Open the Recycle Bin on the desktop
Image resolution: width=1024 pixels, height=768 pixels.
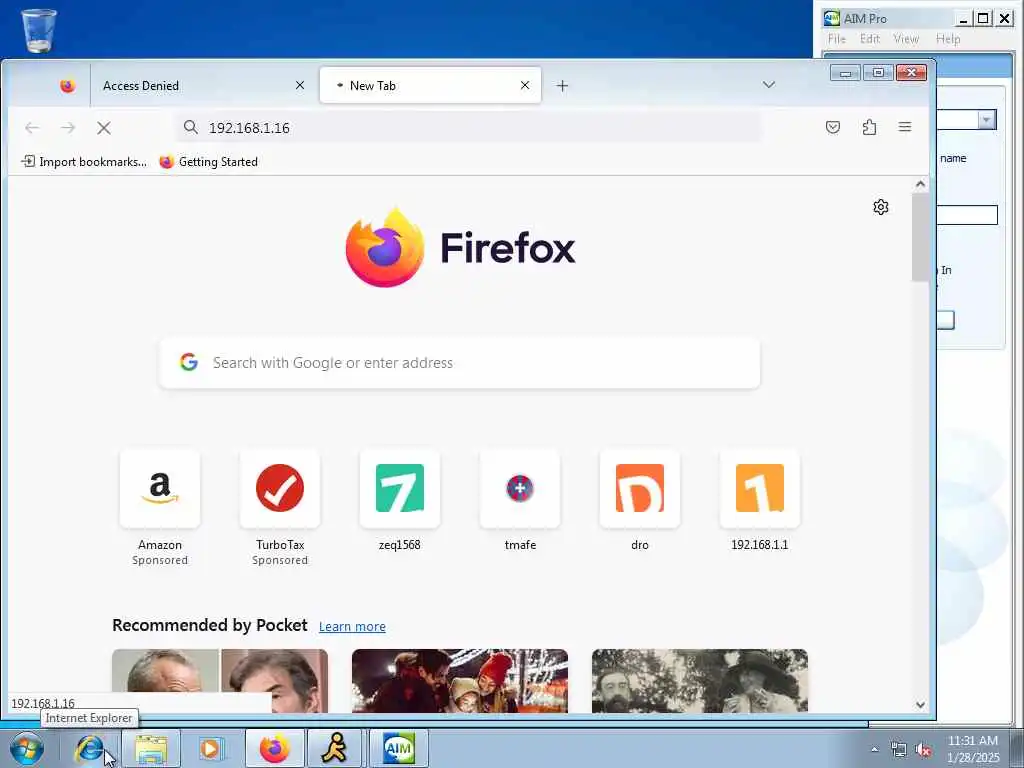(39, 30)
